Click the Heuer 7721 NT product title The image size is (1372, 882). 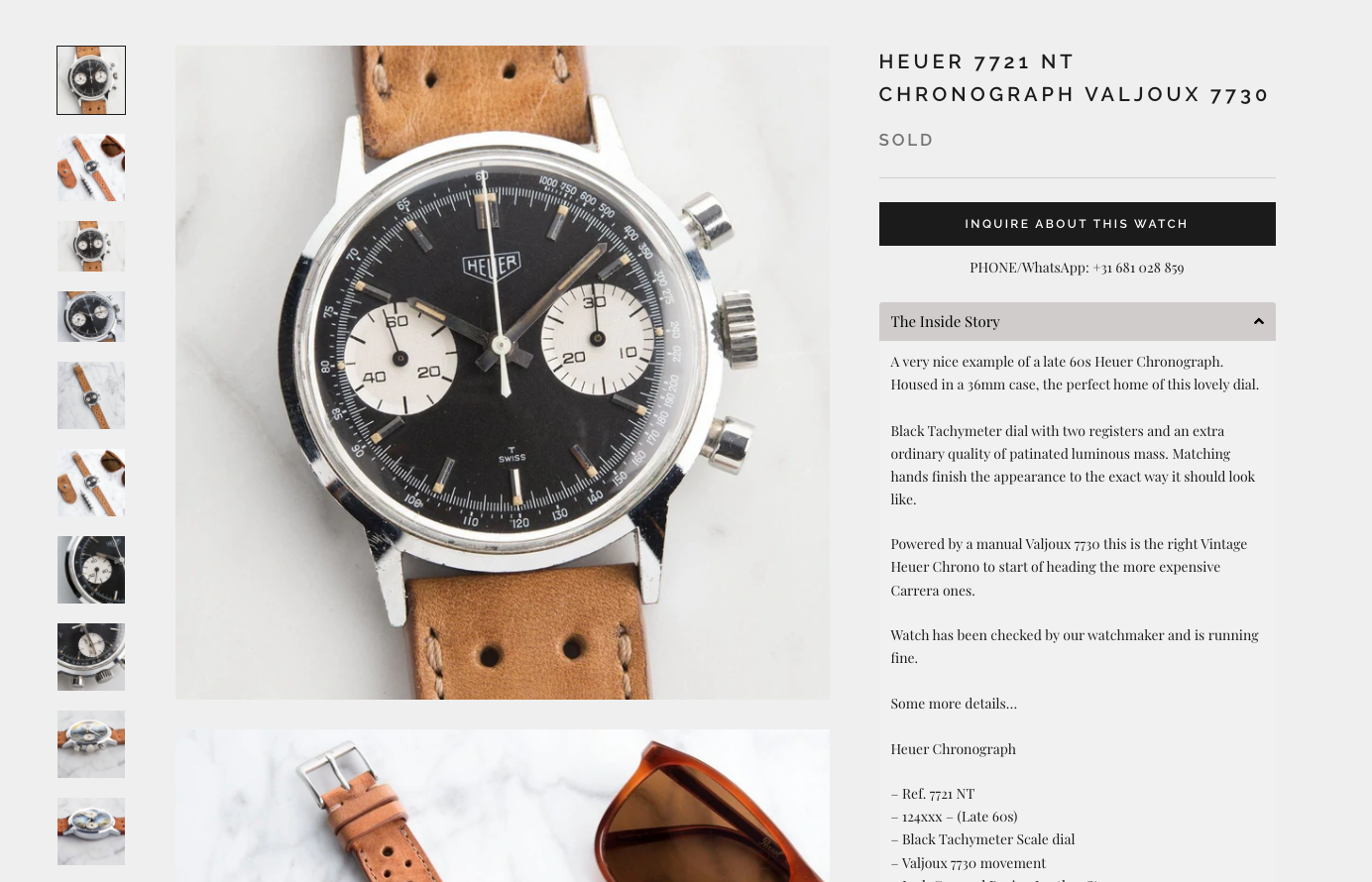[1075, 77]
